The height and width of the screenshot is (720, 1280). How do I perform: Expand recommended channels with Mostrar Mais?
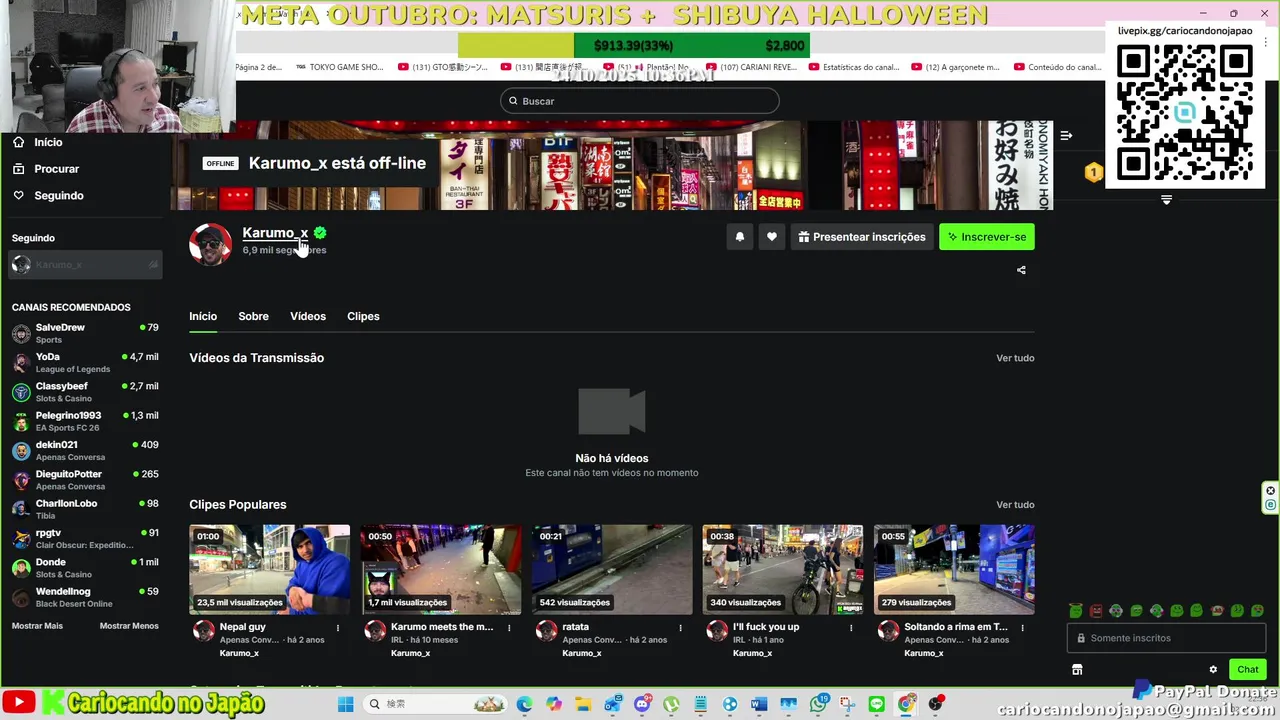point(37,626)
